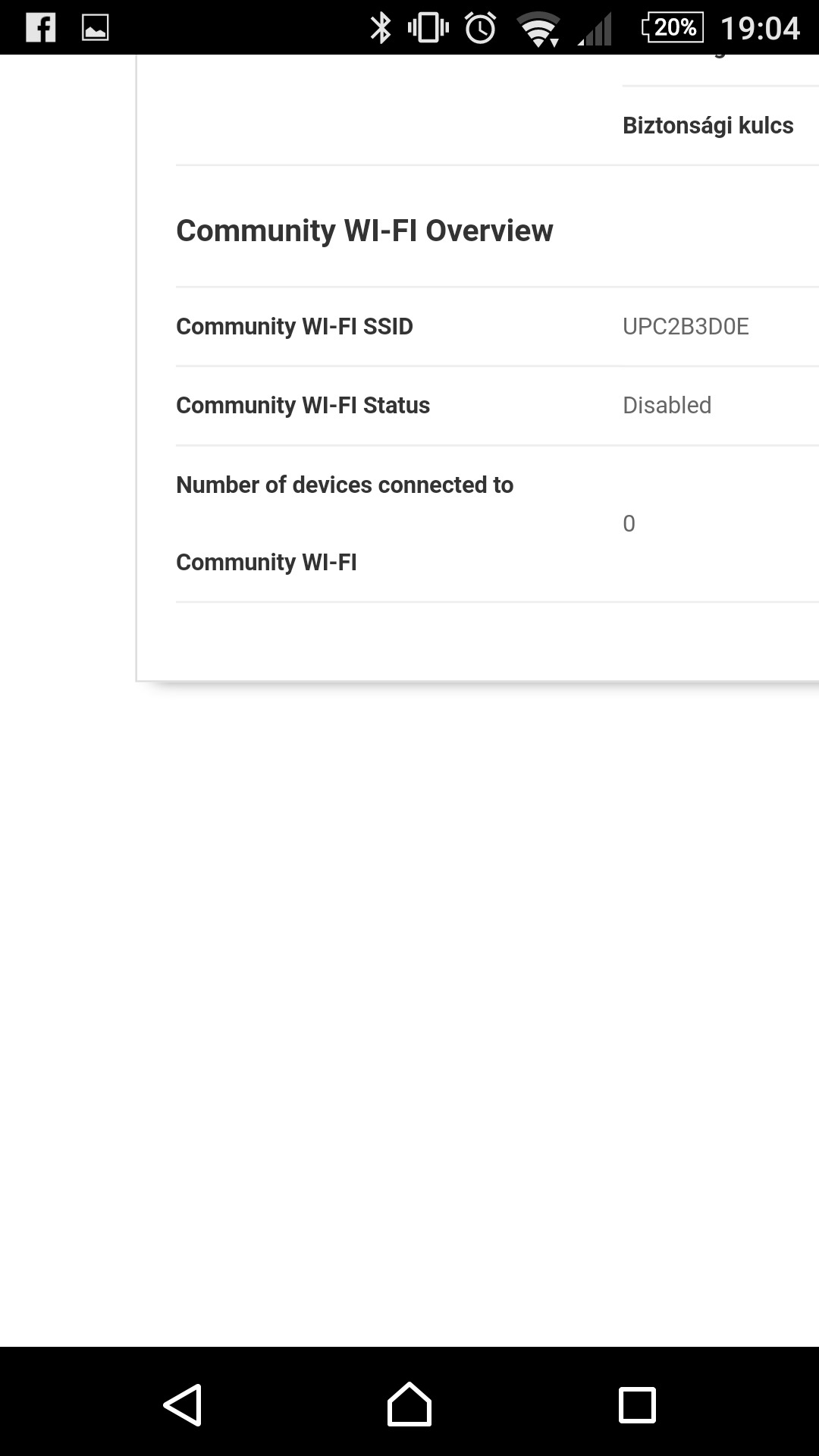Tap the Biztonsági kulcs label

(708, 125)
